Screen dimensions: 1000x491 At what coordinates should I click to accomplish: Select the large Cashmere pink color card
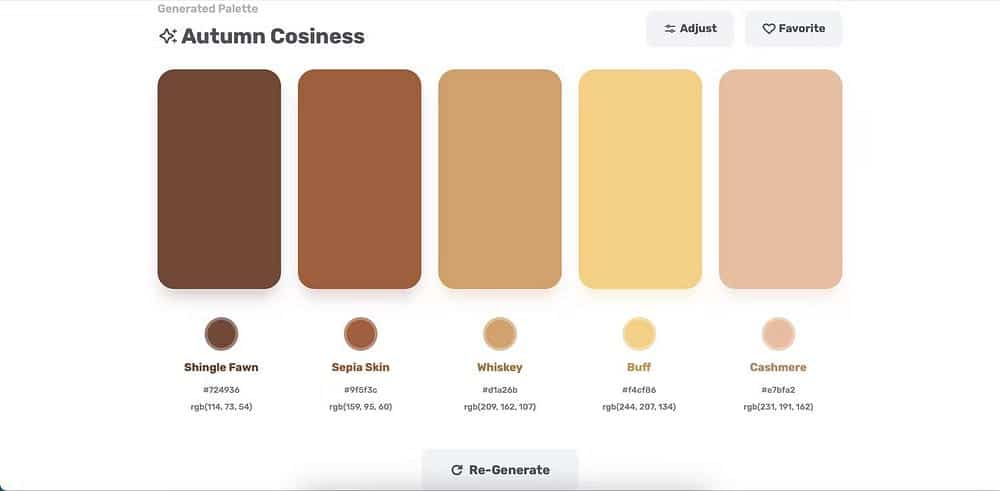[x=780, y=179]
